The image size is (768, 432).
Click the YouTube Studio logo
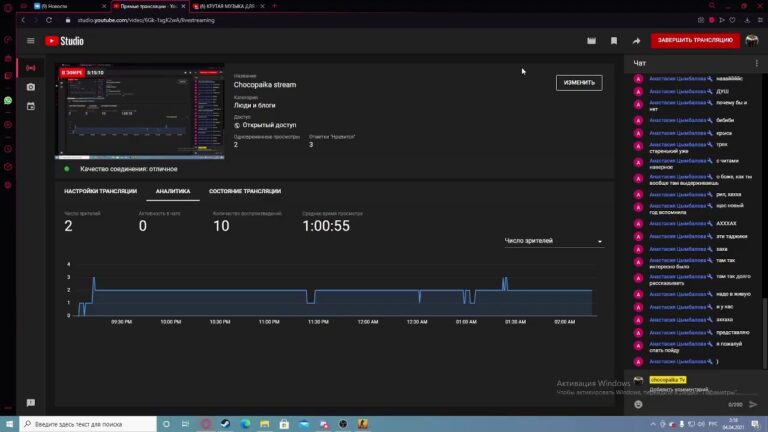tap(64, 41)
